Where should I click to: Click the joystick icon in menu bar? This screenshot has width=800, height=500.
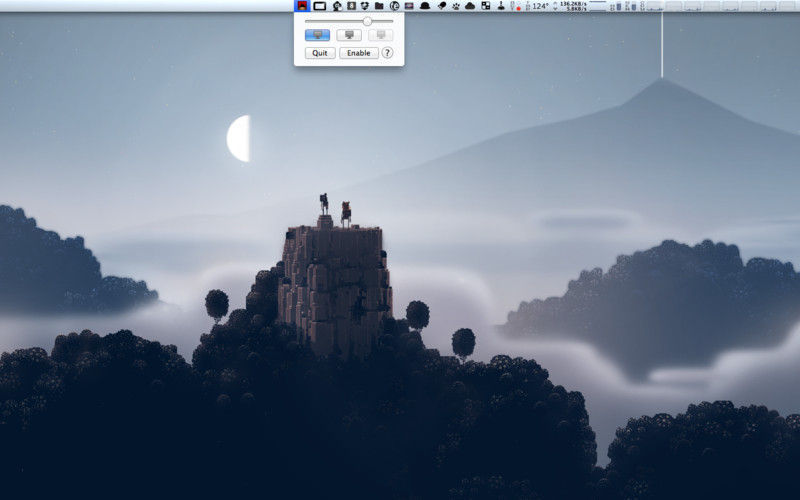[x=501, y=6]
